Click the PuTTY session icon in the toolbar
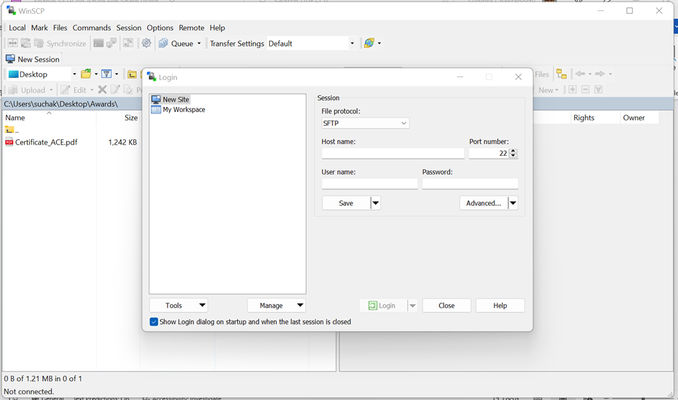Viewport: 678px width, 400px height. [112, 43]
